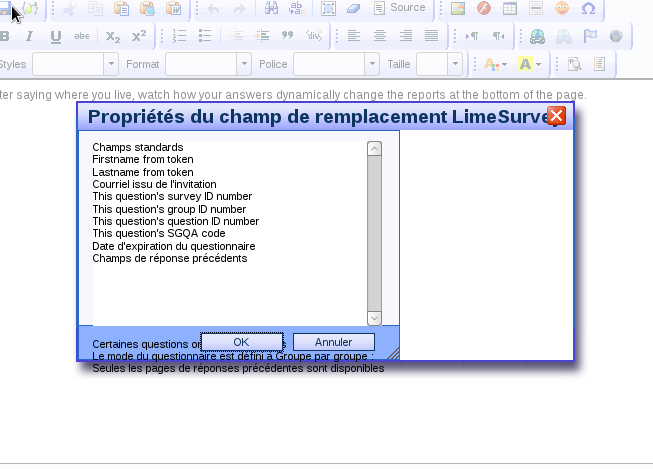
Task: Toggle underline formatting
Action: tap(56, 37)
